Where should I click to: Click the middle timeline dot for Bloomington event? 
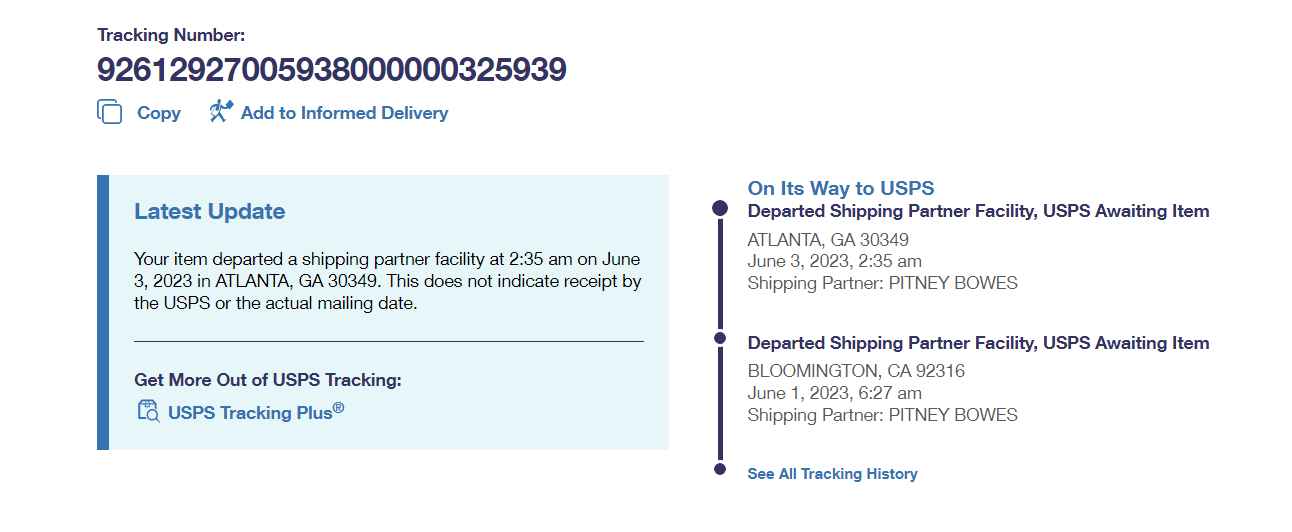tap(719, 339)
